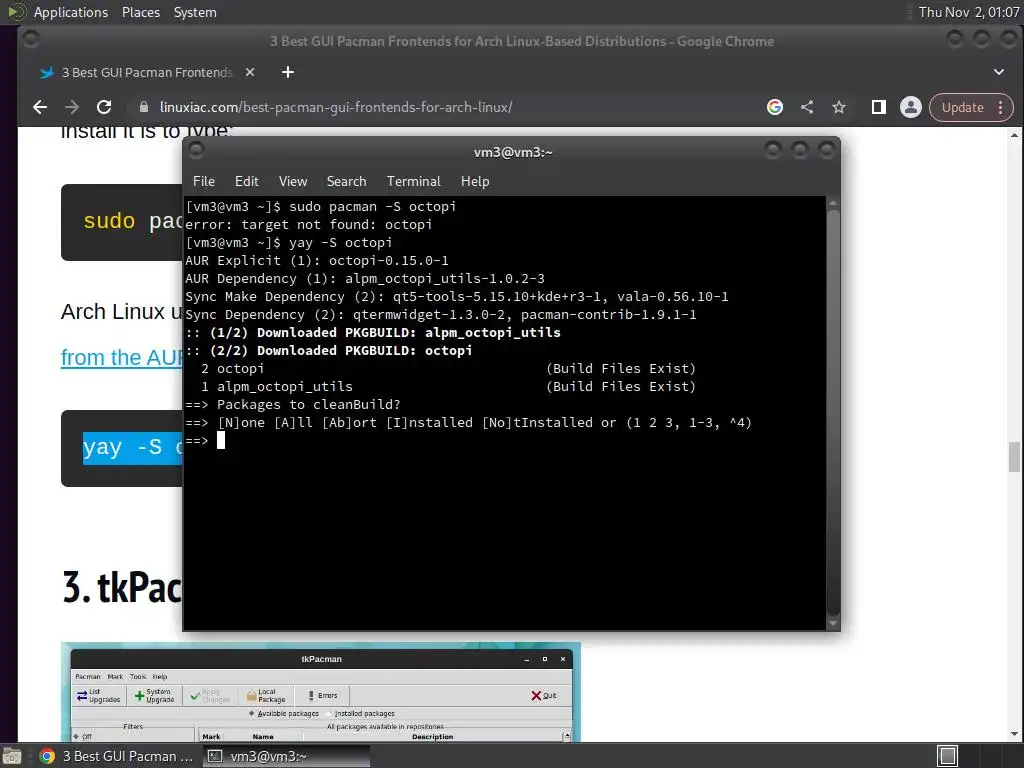This screenshot has height=768, width=1024.
Task: Close the 3 Best GUI Pacman Frontends tab
Action: 249,72
